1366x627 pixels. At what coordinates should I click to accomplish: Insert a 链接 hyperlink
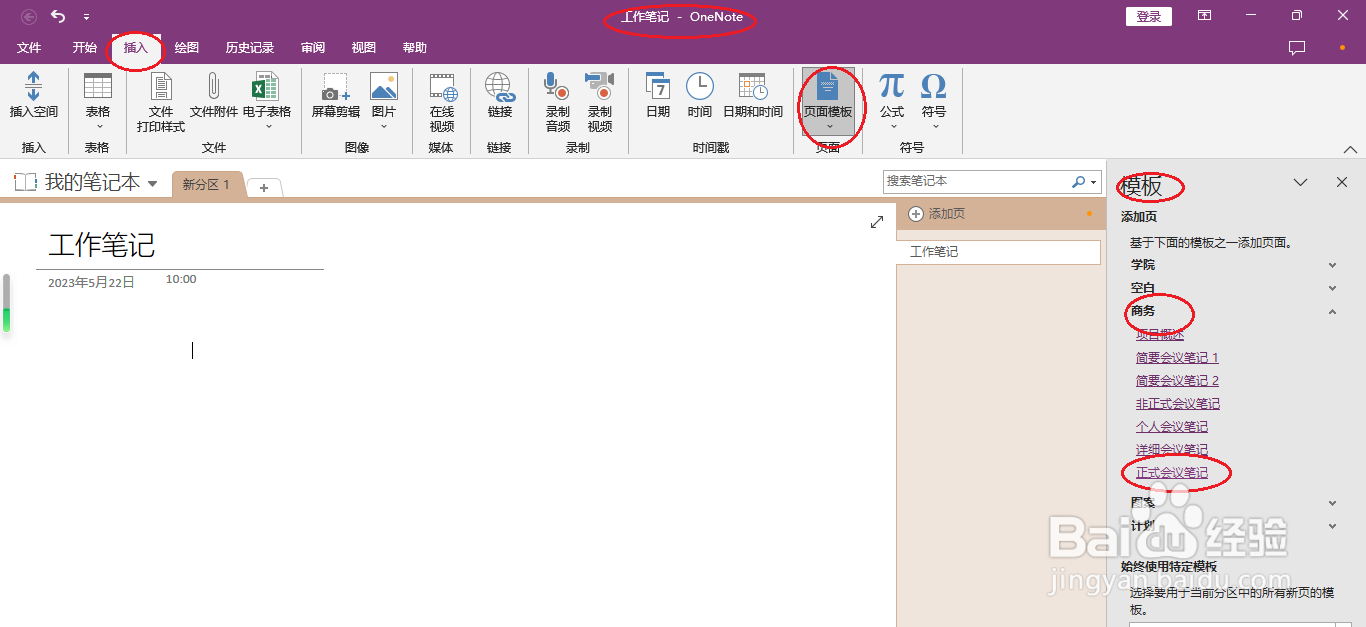coord(500,96)
